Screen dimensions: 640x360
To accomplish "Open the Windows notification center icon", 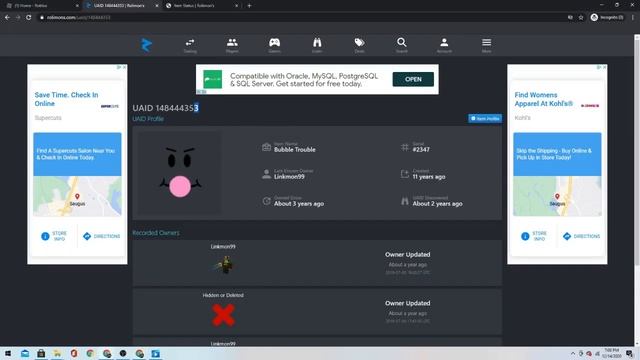I will [630, 353].
